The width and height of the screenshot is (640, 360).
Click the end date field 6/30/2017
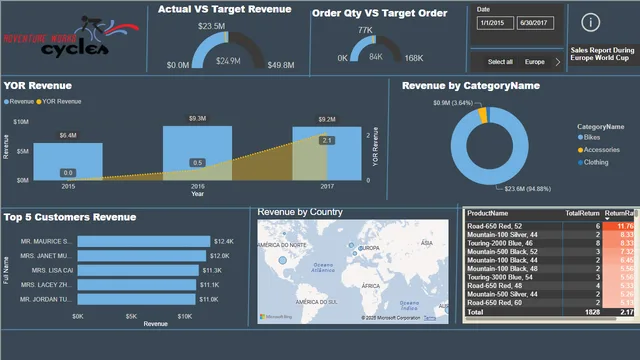click(x=536, y=23)
